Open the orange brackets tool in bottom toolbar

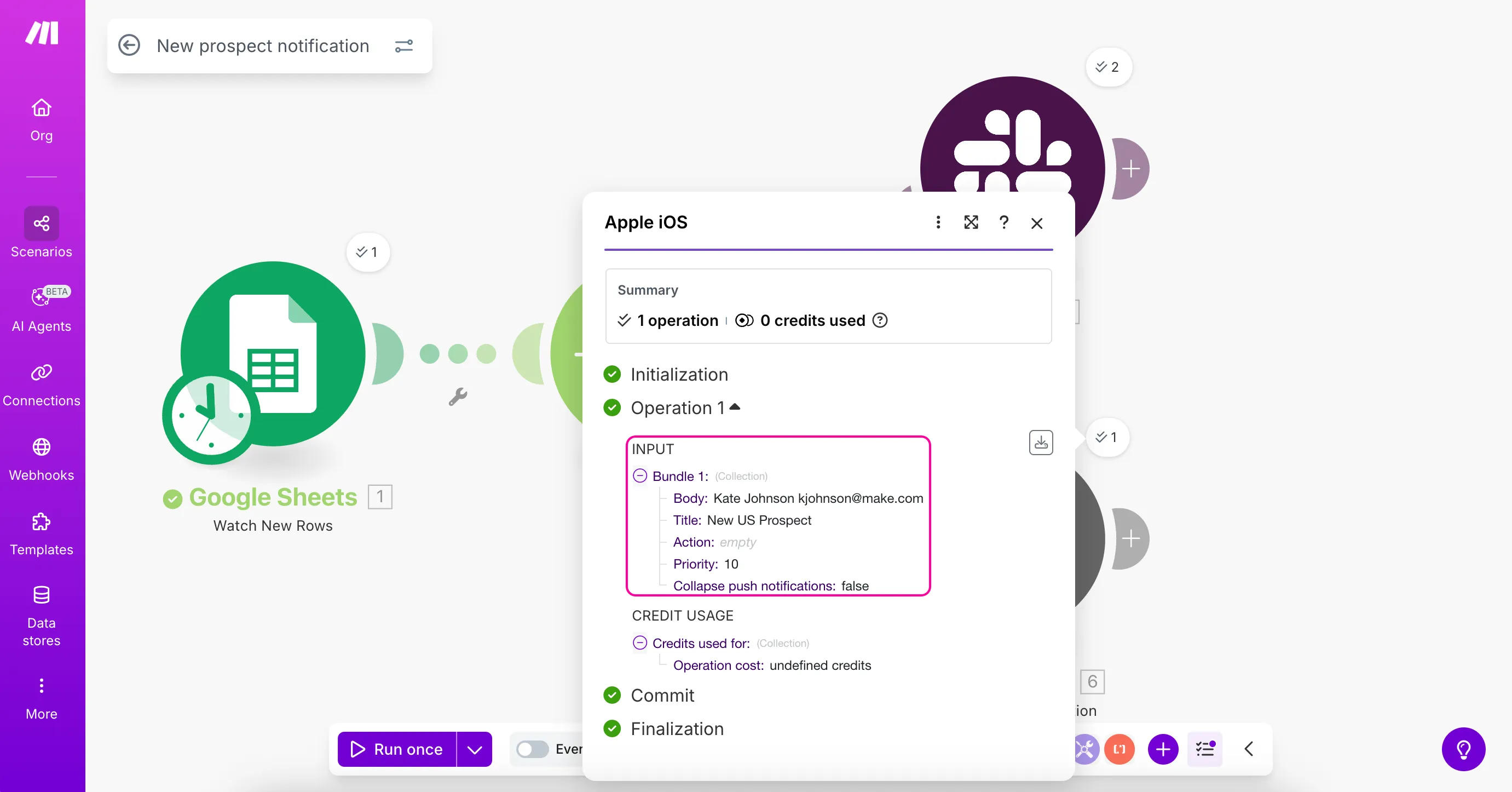(1119, 749)
